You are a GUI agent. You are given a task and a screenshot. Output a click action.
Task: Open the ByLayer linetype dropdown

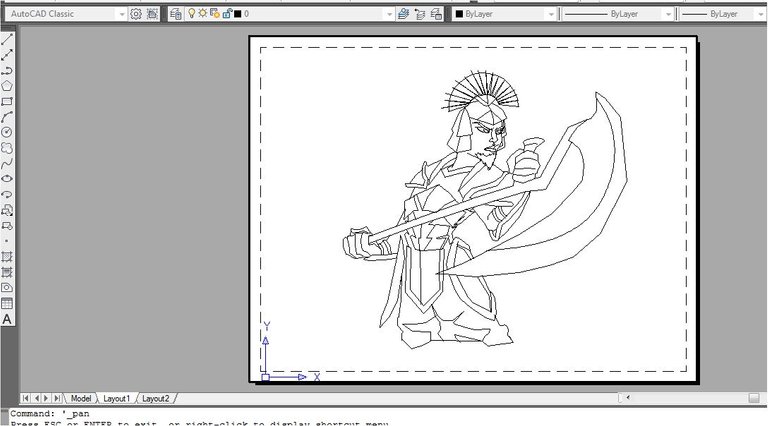(668, 14)
